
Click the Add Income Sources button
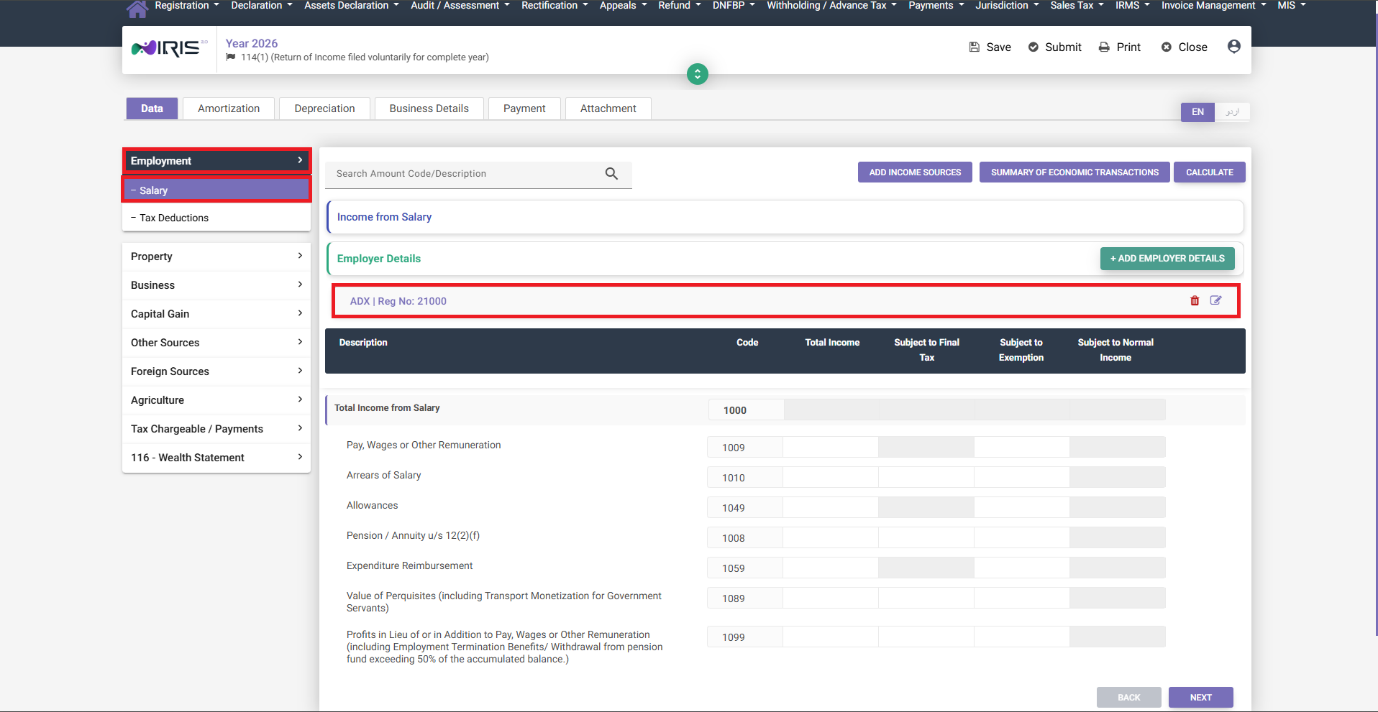click(915, 172)
